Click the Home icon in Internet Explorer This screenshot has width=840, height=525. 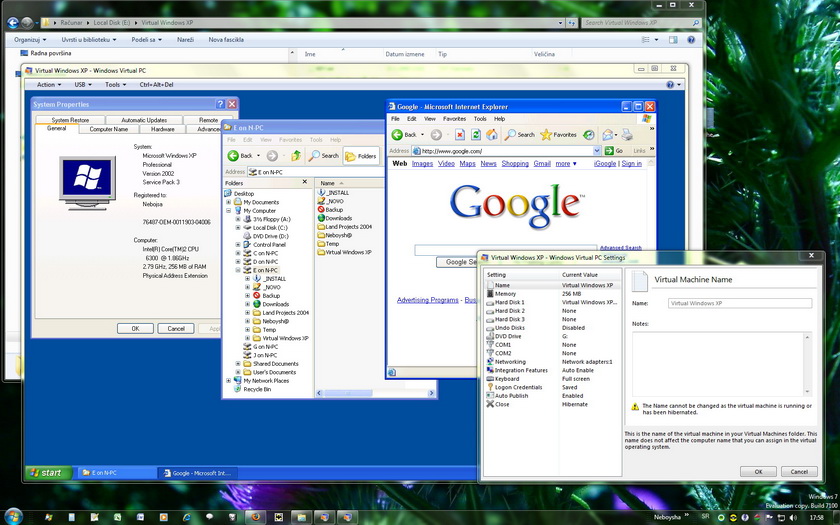coord(491,135)
